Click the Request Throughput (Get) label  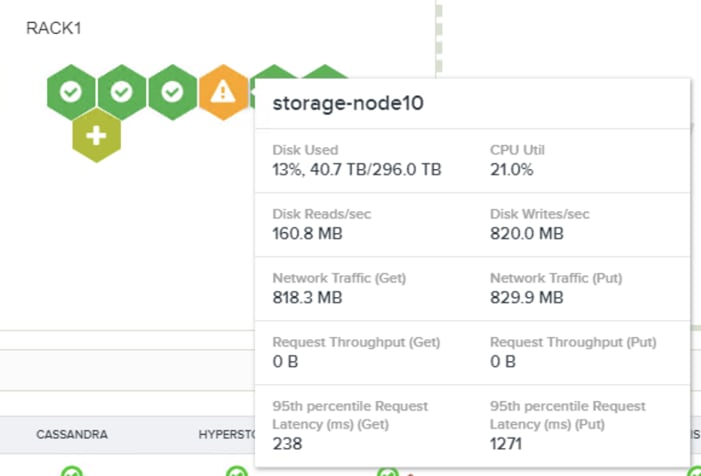(356, 342)
